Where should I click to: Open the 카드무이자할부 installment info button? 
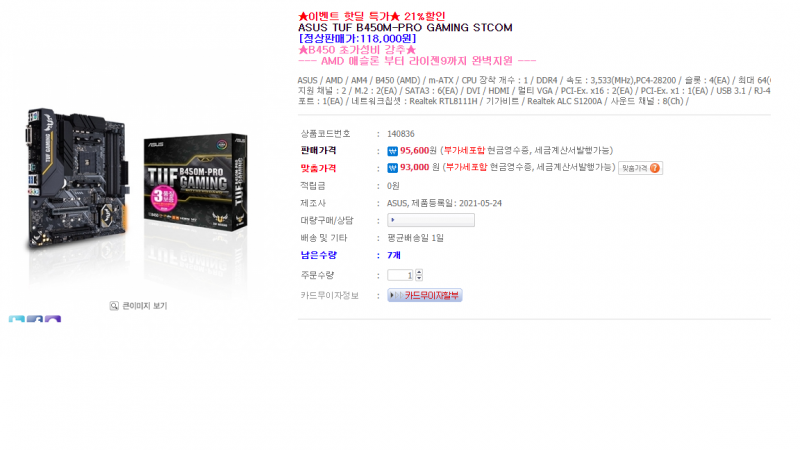click(x=424, y=295)
